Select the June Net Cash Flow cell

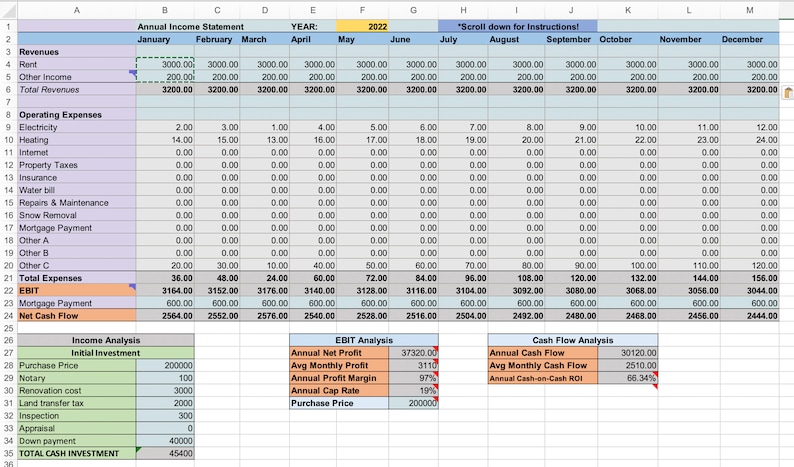click(414, 316)
